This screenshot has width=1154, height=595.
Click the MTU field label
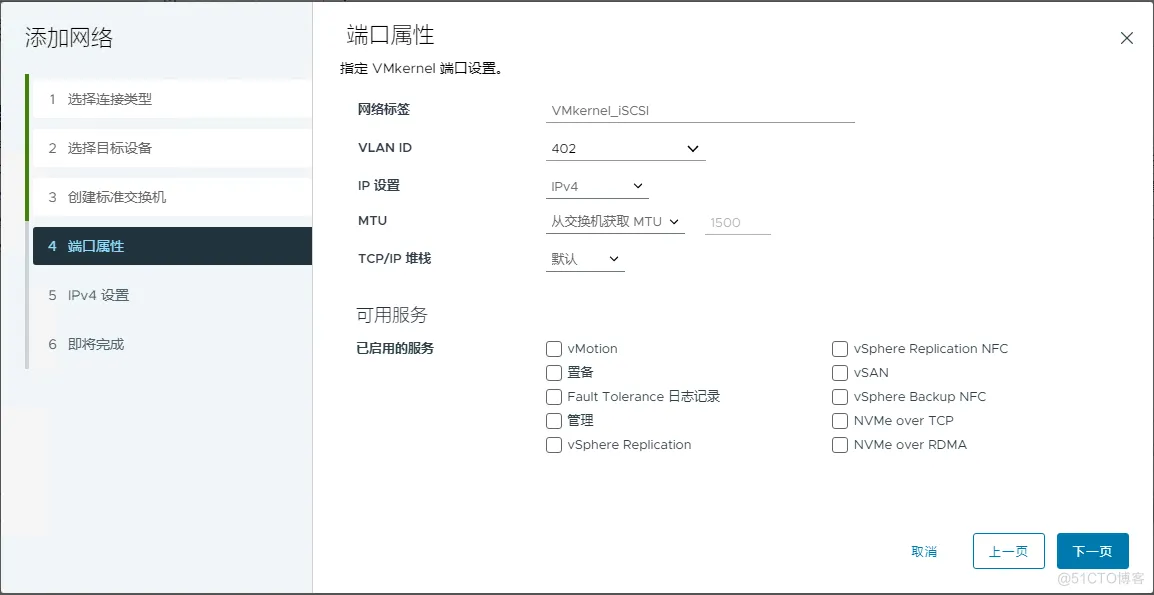coord(372,221)
